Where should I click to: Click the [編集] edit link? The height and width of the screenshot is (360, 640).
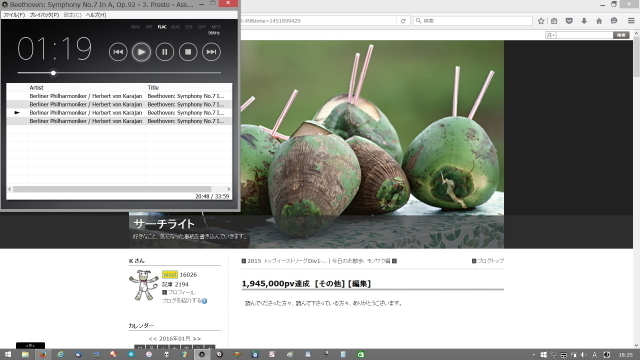coord(359,284)
